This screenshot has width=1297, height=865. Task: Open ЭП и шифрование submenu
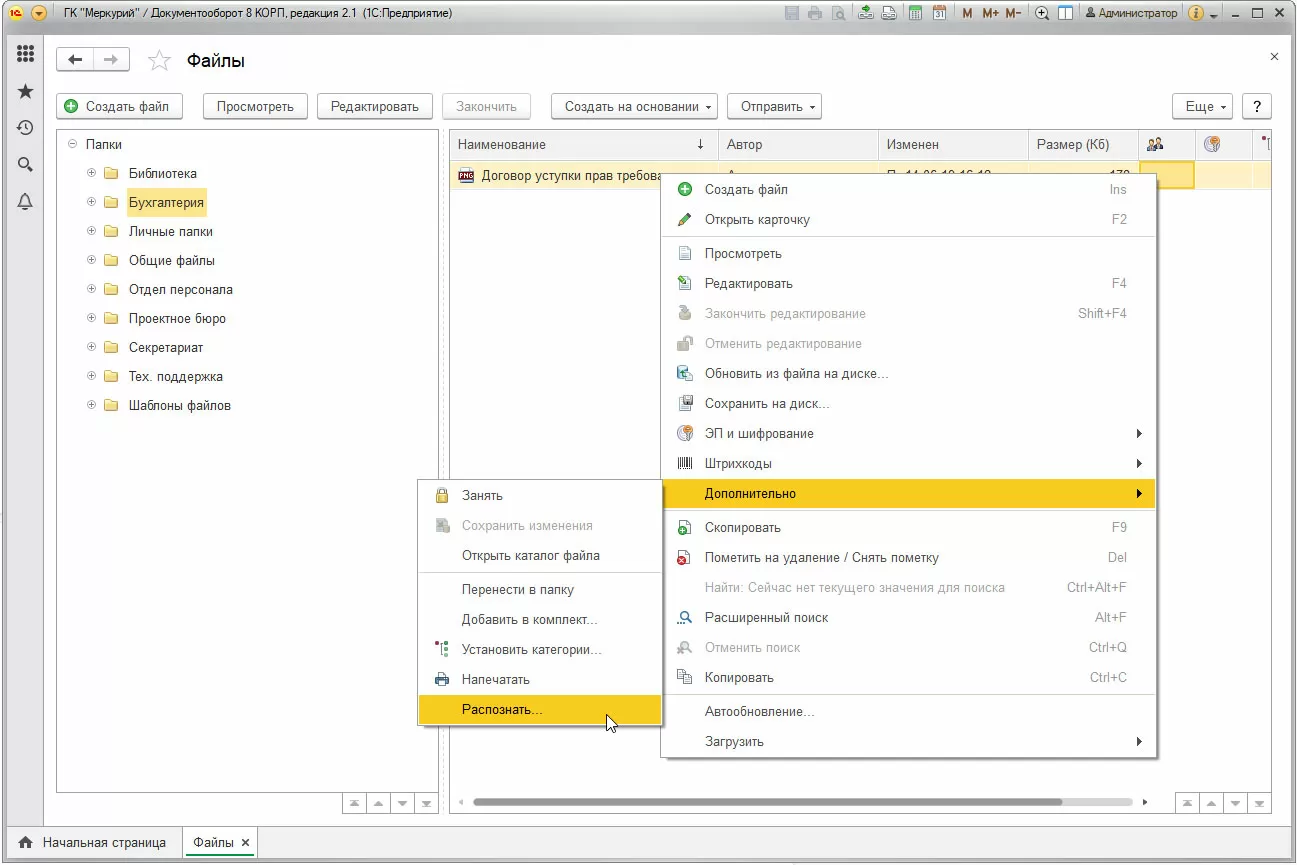pyautogui.click(x=908, y=433)
